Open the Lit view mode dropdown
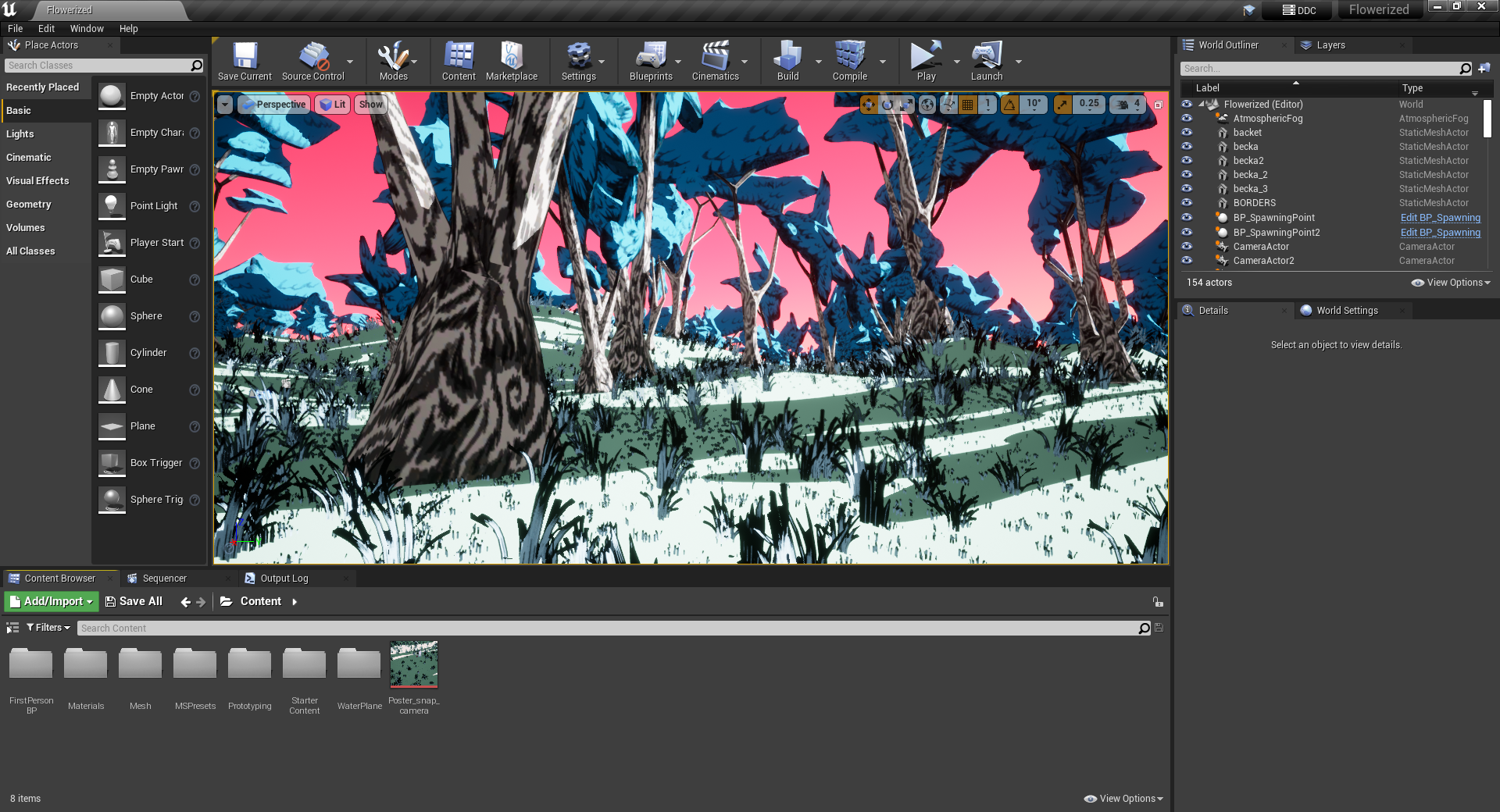1500x812 pixels. (333, 105)
